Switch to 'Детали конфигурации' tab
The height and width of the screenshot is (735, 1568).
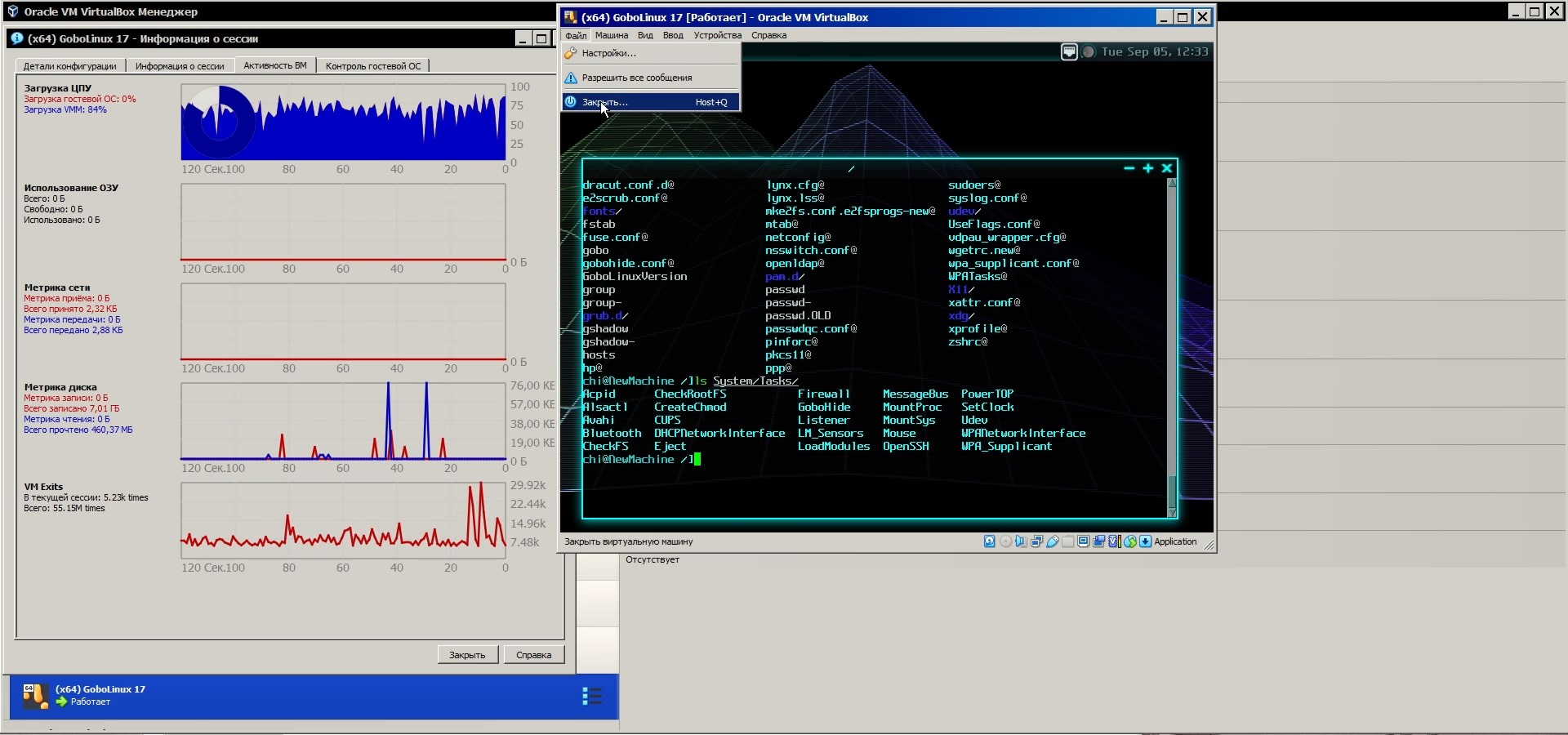[x=69, y=66]
